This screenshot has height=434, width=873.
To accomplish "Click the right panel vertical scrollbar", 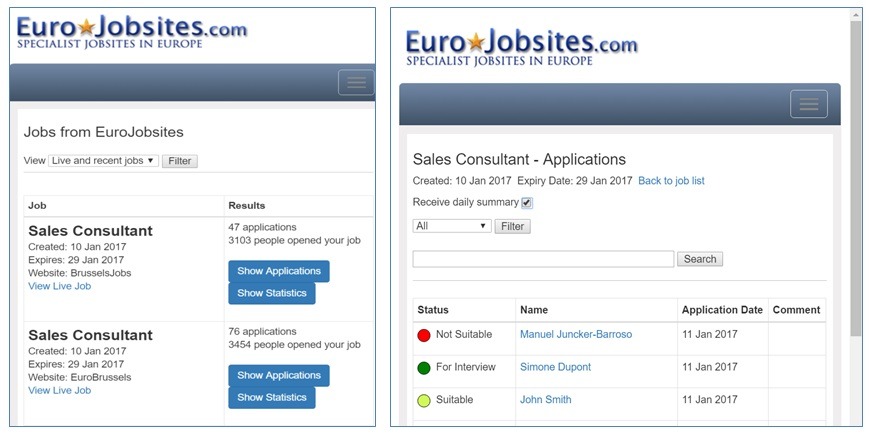I will [856, 178].
